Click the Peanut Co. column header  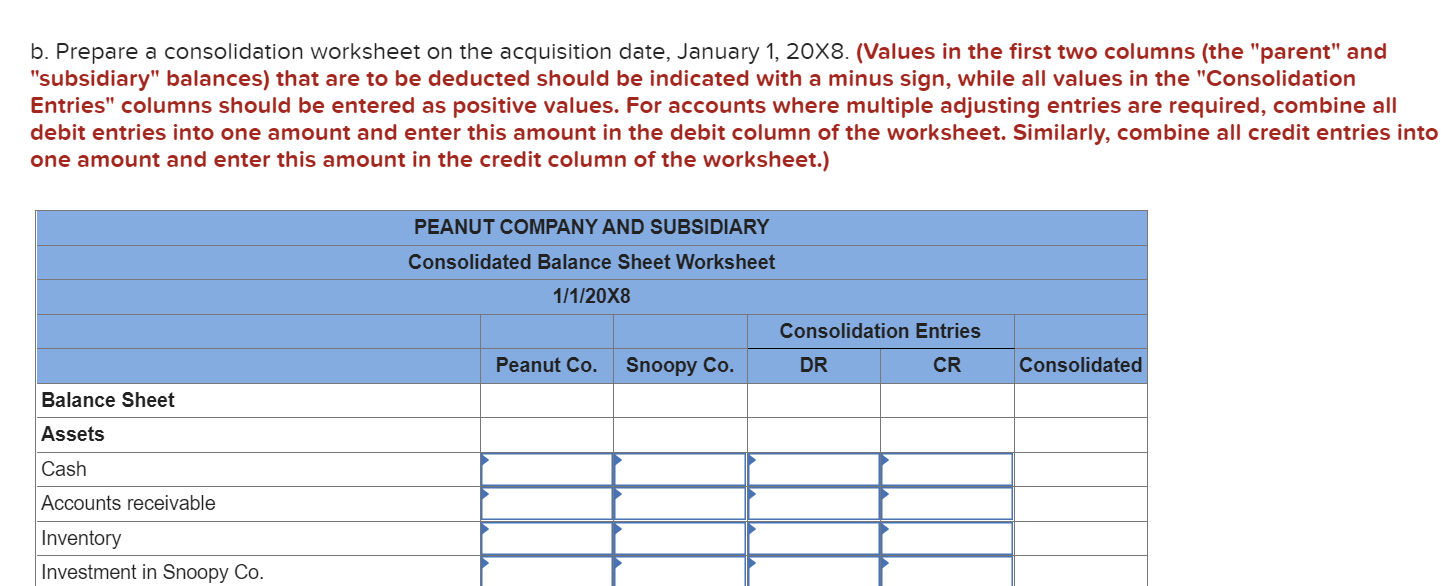(545, 365)
